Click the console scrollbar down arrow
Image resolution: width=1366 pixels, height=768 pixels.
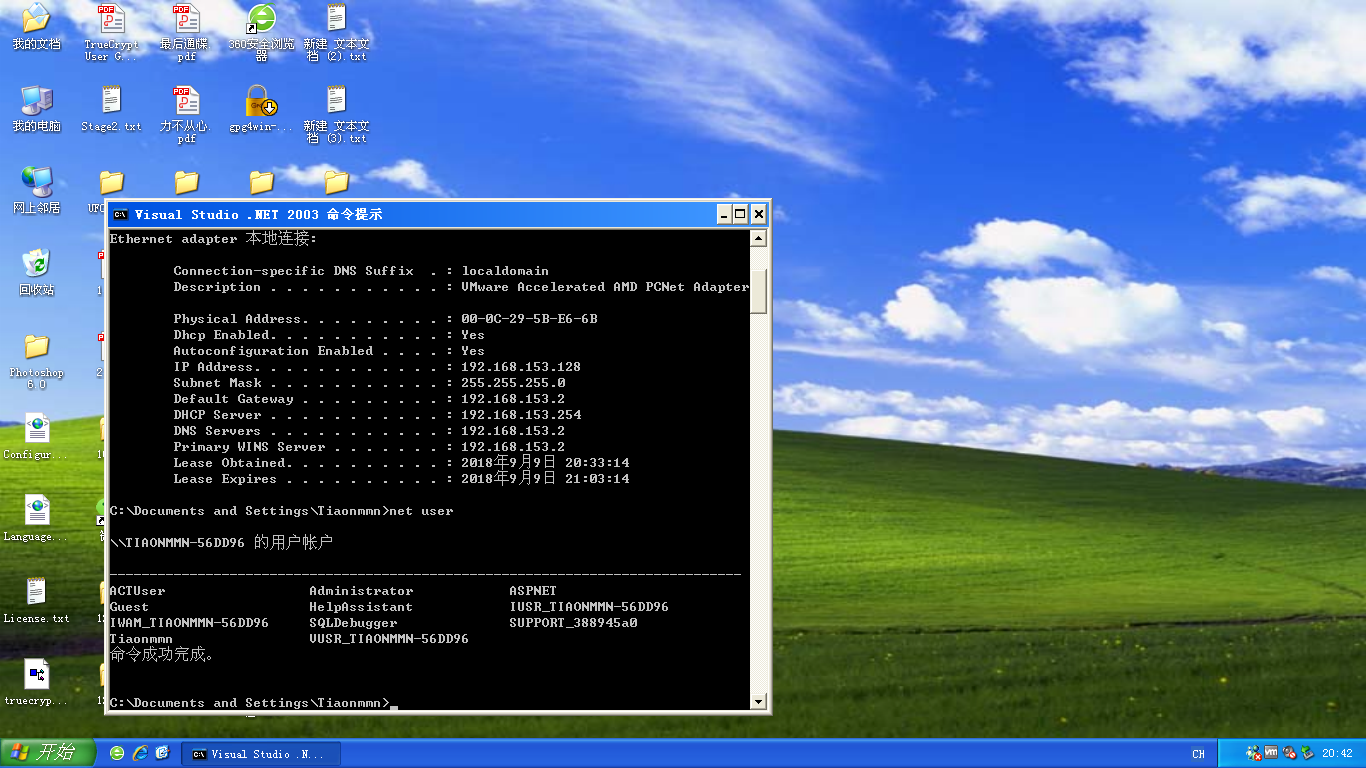758,702
